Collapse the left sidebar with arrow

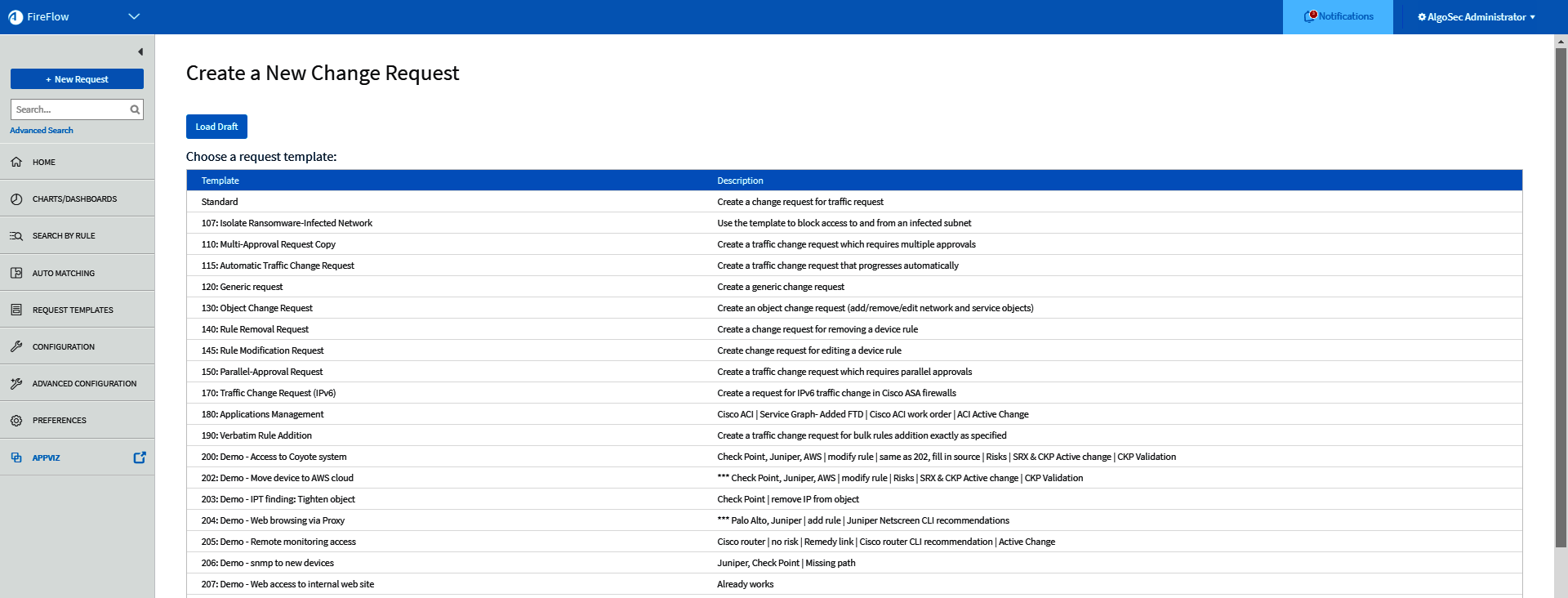(x=140, y=51)
